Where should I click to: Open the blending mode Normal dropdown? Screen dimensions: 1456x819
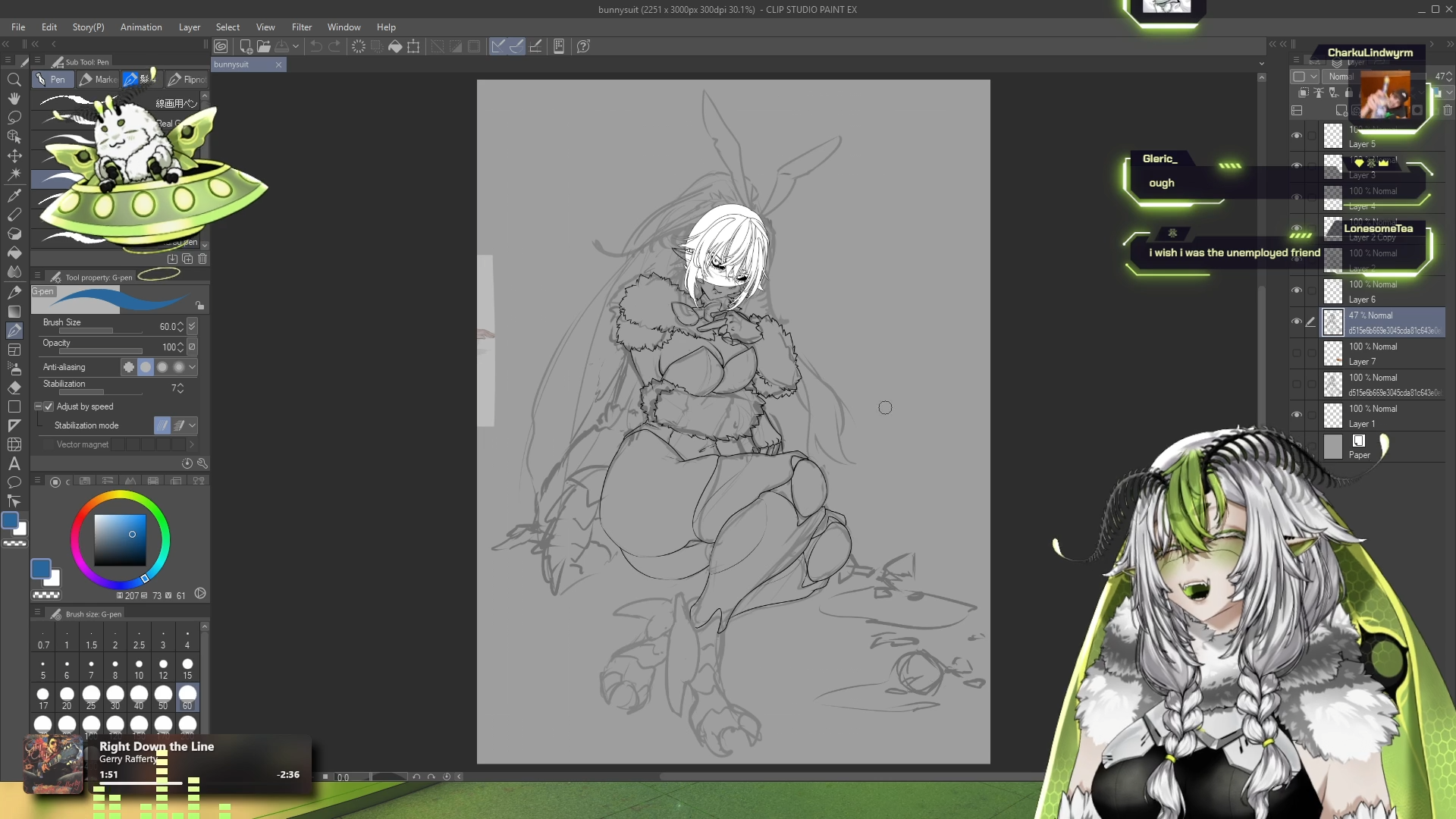pyautogui.click(x=1340, y=77)
